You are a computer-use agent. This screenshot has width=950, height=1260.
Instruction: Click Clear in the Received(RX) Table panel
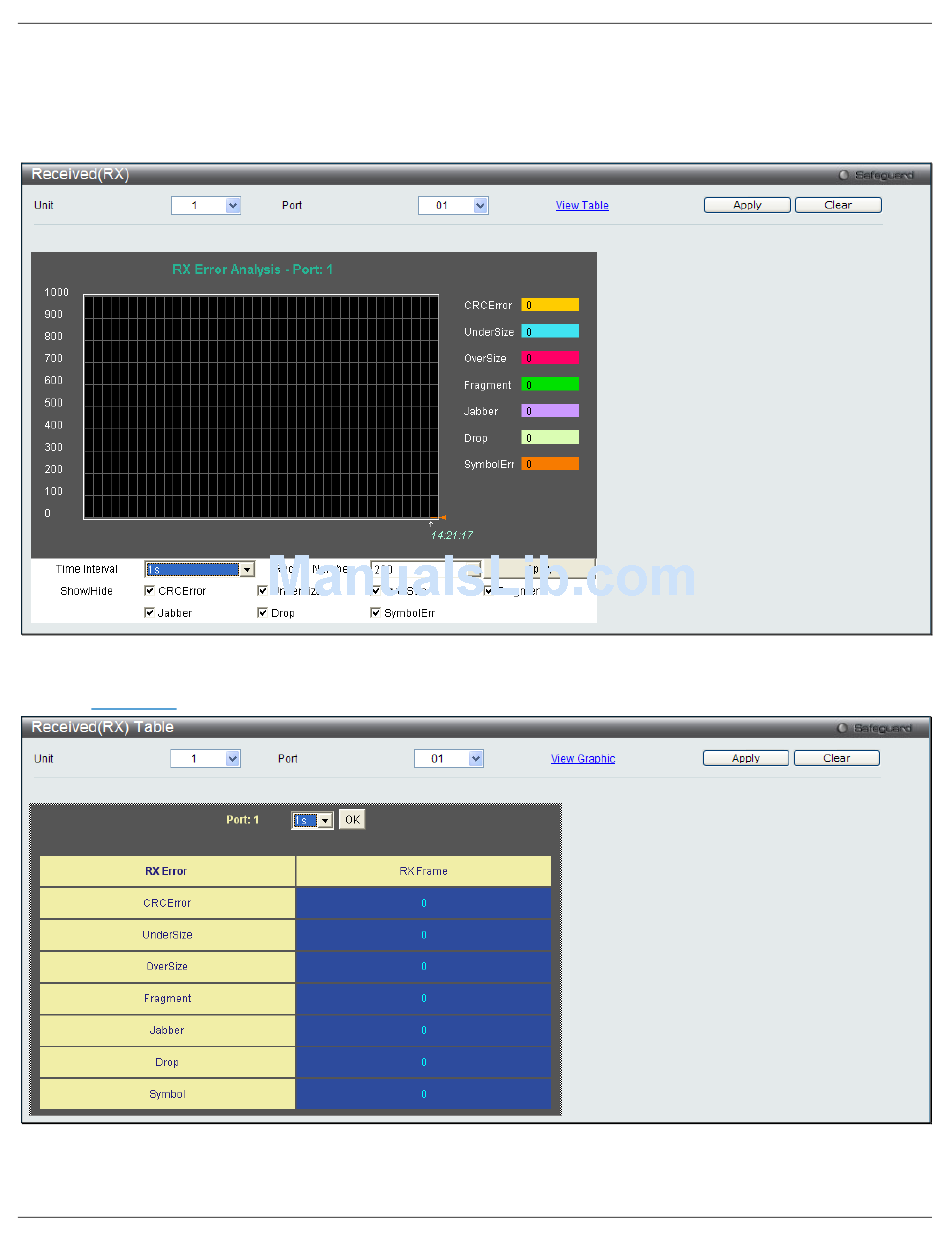pos(836,758)
